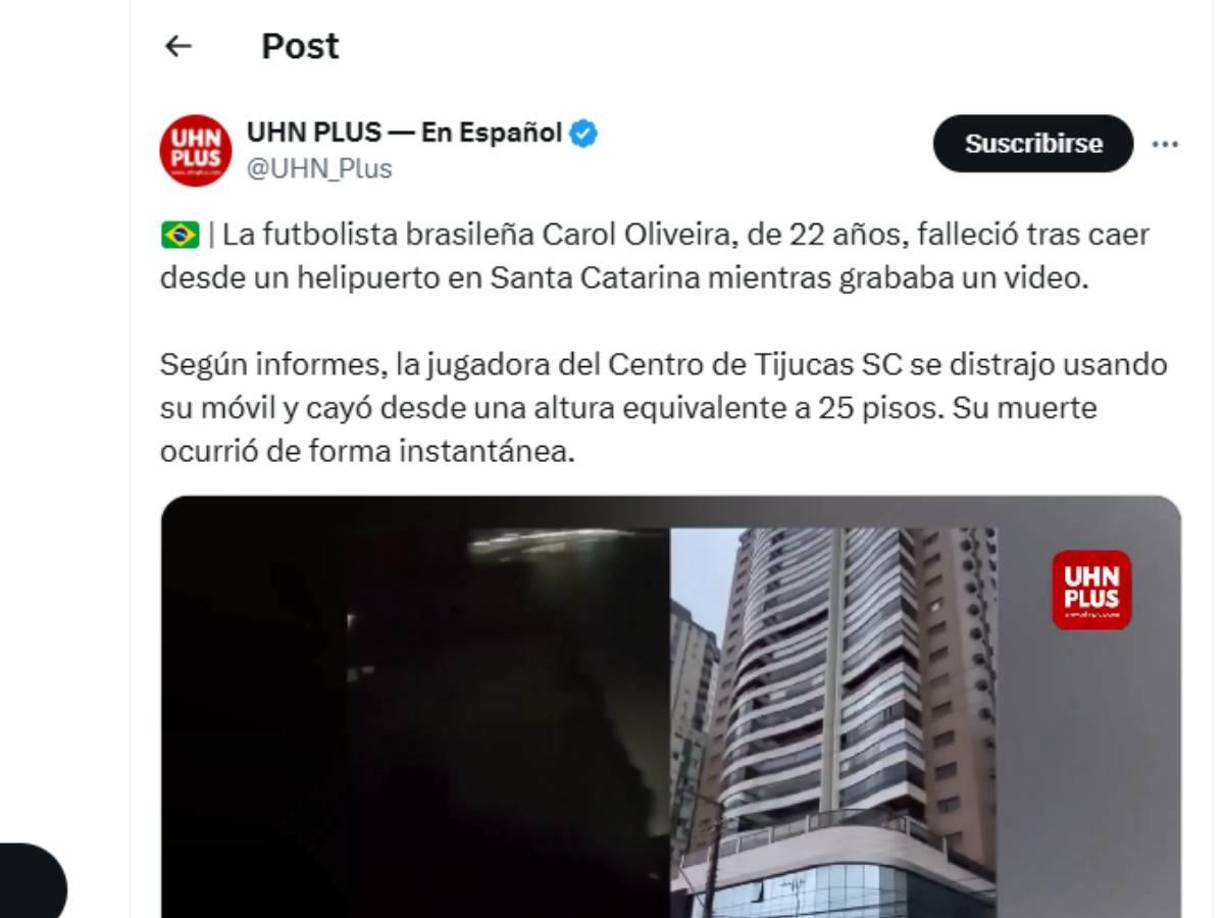Click the Brazil flag emoji in the post
This screenshot has width=1224, height=918.
180,235
